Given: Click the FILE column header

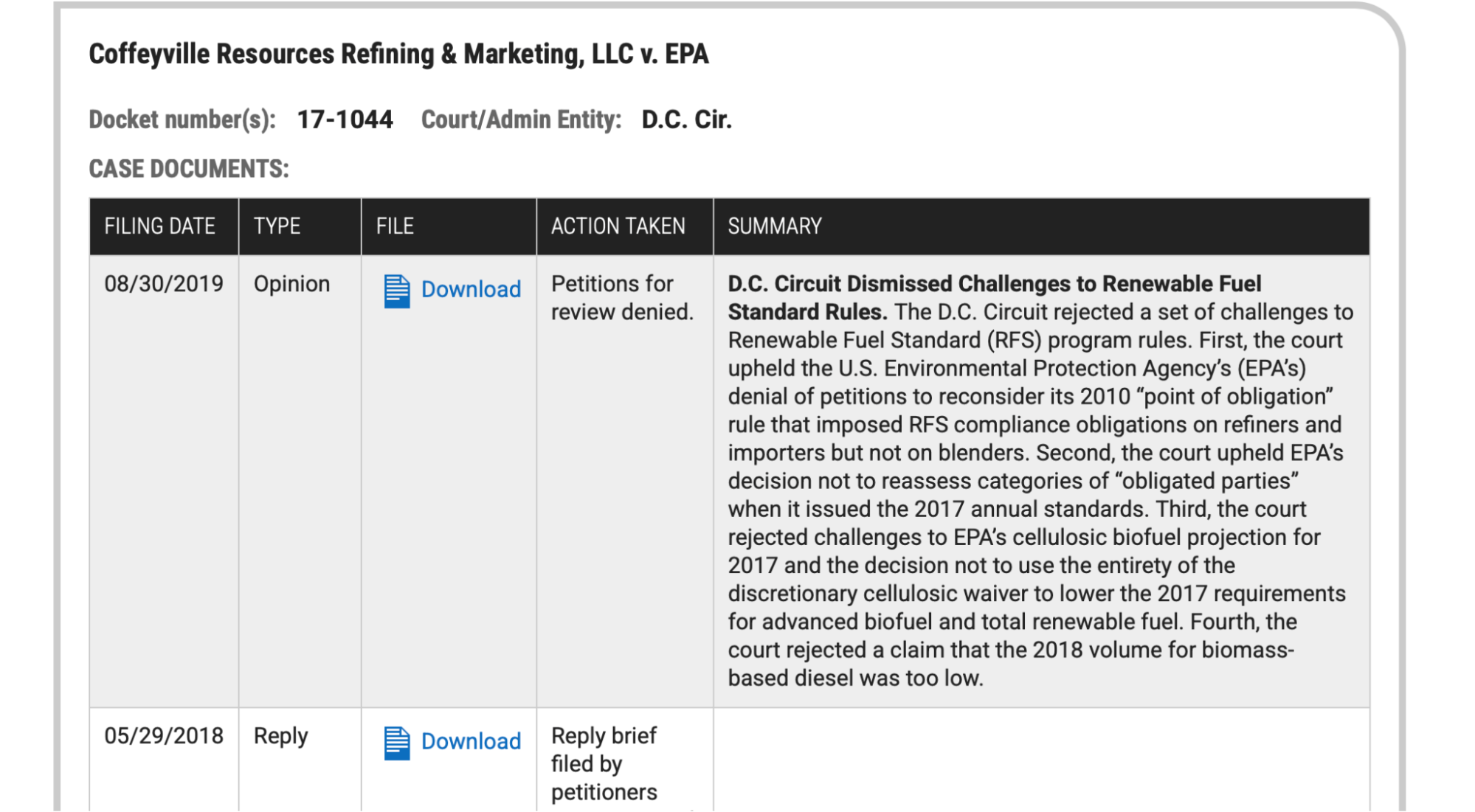Looking at the screenshot, I should tap(395, 226).
